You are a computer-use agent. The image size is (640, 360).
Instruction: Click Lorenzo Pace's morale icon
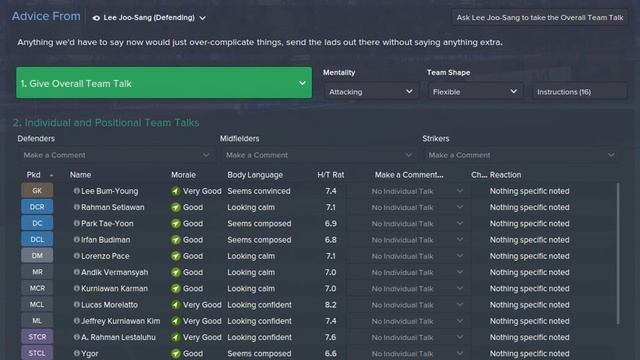click(176, 256)
